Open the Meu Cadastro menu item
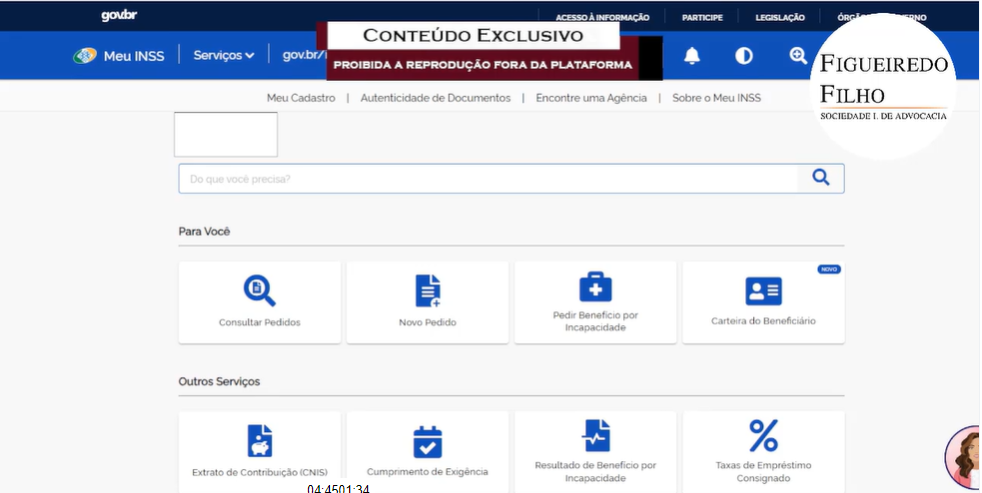The height and width of the screenshot is (493, 982). pos(300,98)
